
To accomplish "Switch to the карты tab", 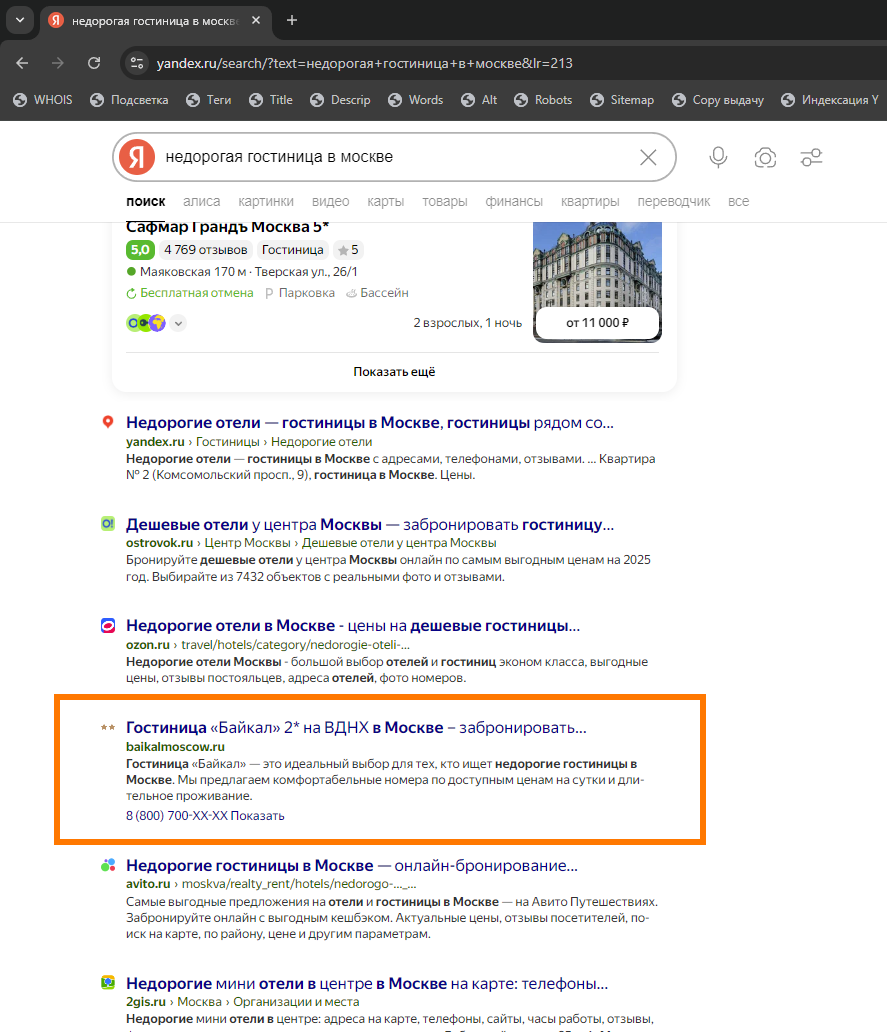I will coord(385,201).
